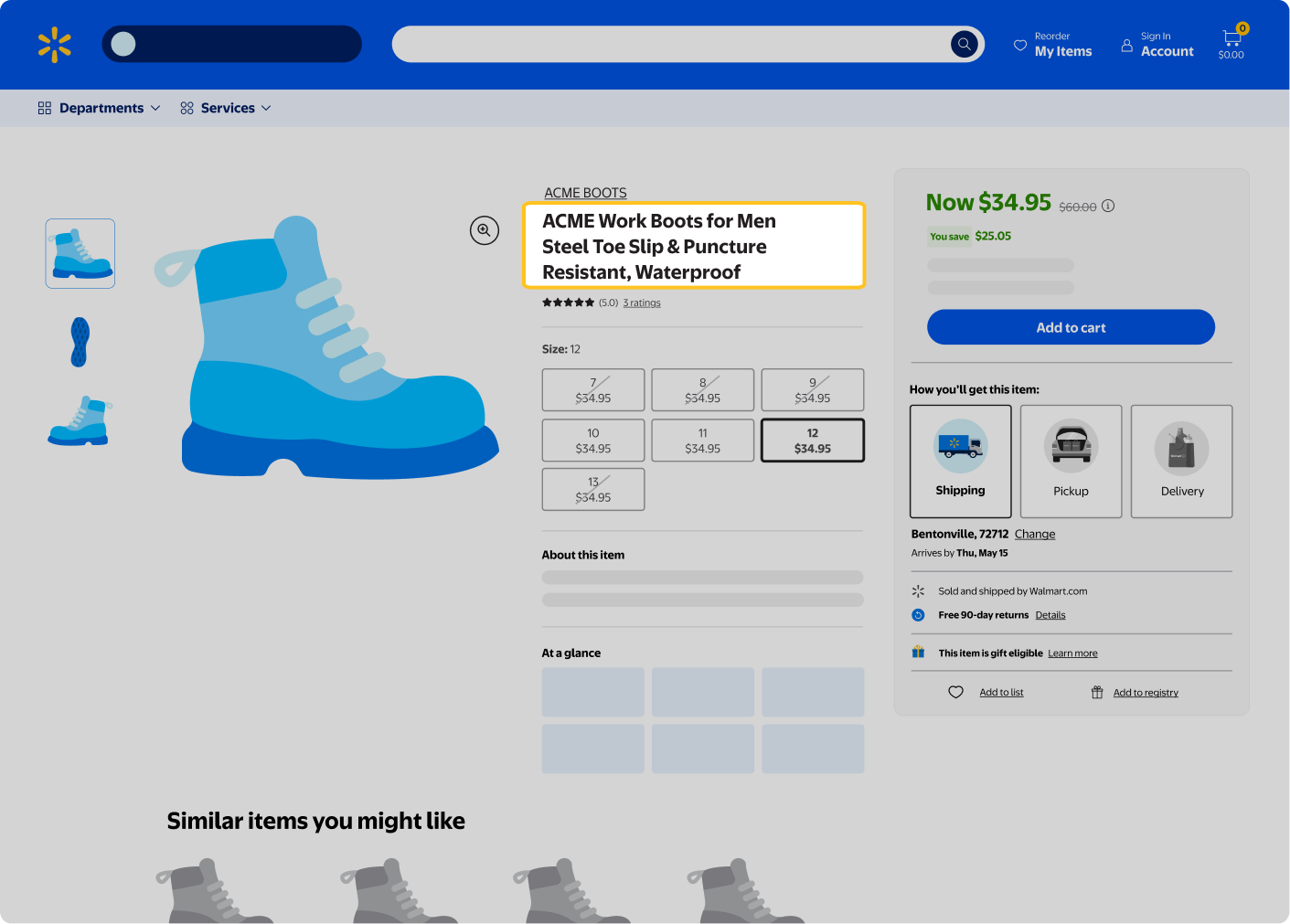Select the third boot thumbnail
Screen dimensions: 1290x924
80,421
